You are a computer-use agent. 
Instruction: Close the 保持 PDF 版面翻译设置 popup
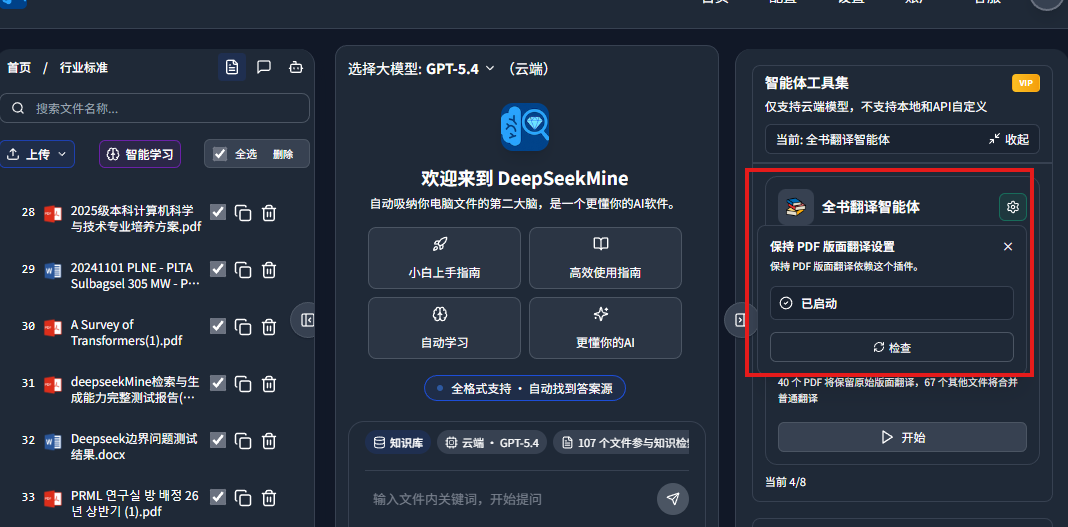click(x=1008, y=246)
